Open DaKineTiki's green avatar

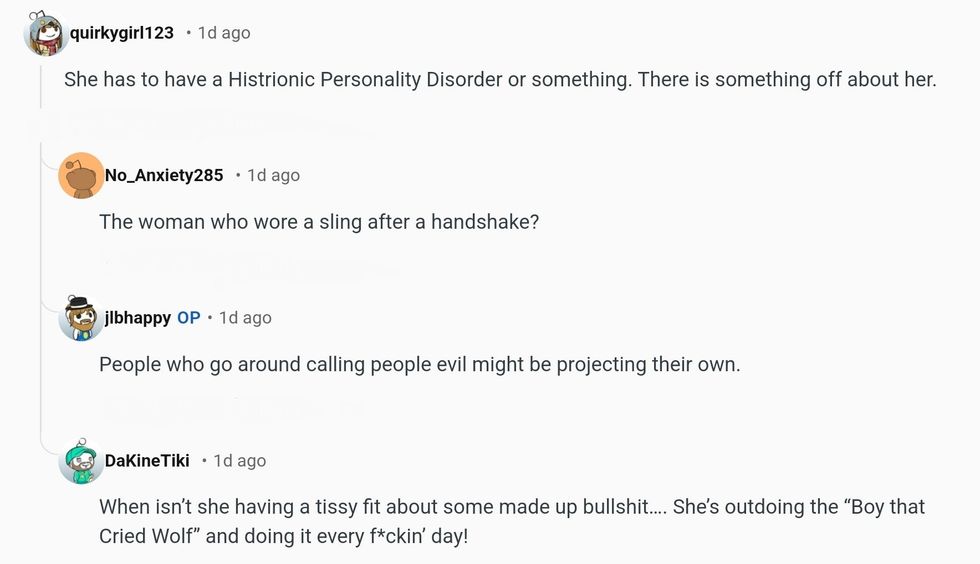(80, 461)
